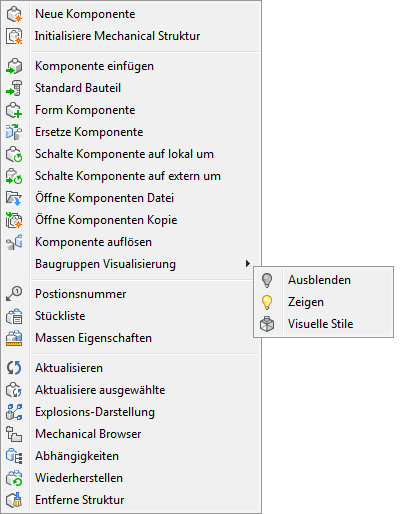The image size is (400, 514).
Task: Click the Mechanical Browser tree icon
Action: (x=14, y=434)
